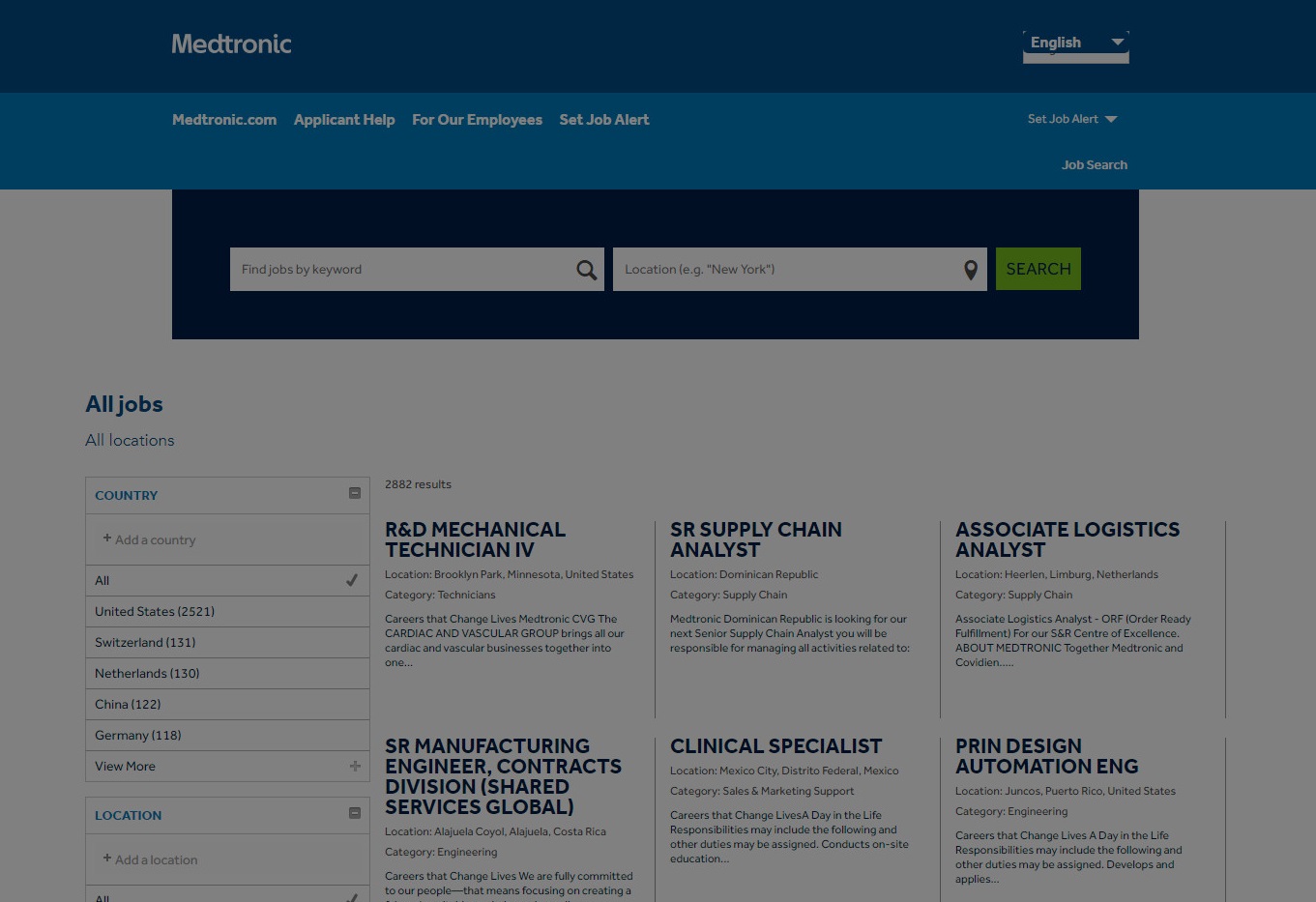The image size is (1316, 902).
Task: Expand View More countries plus icon
Action: (355, 766)
